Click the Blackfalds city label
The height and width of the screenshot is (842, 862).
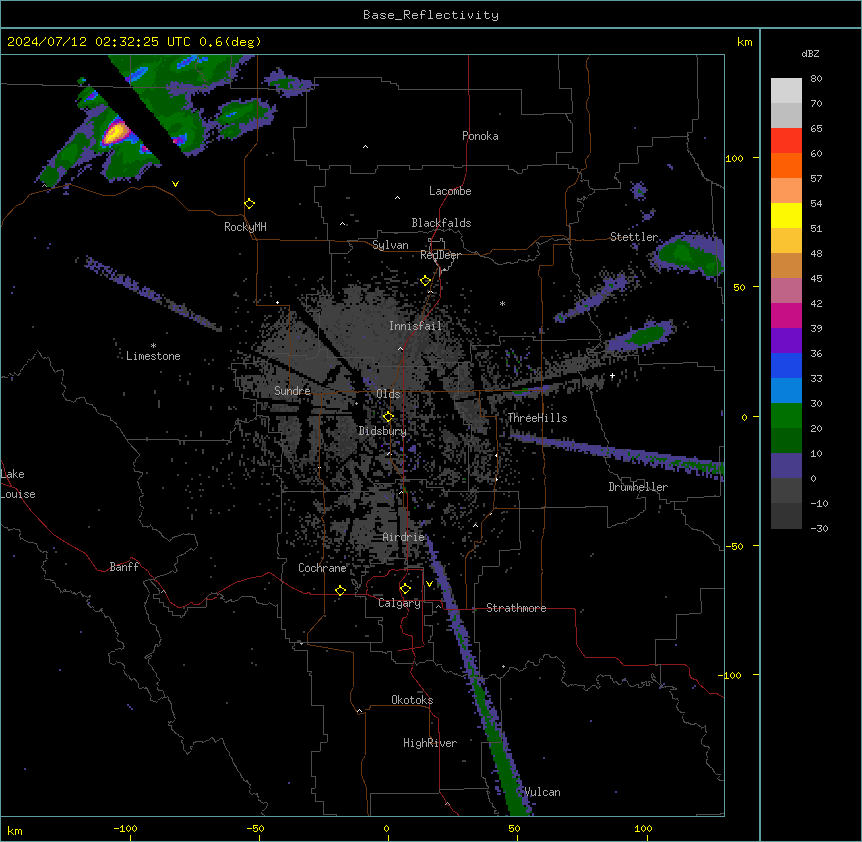point(441,223)
